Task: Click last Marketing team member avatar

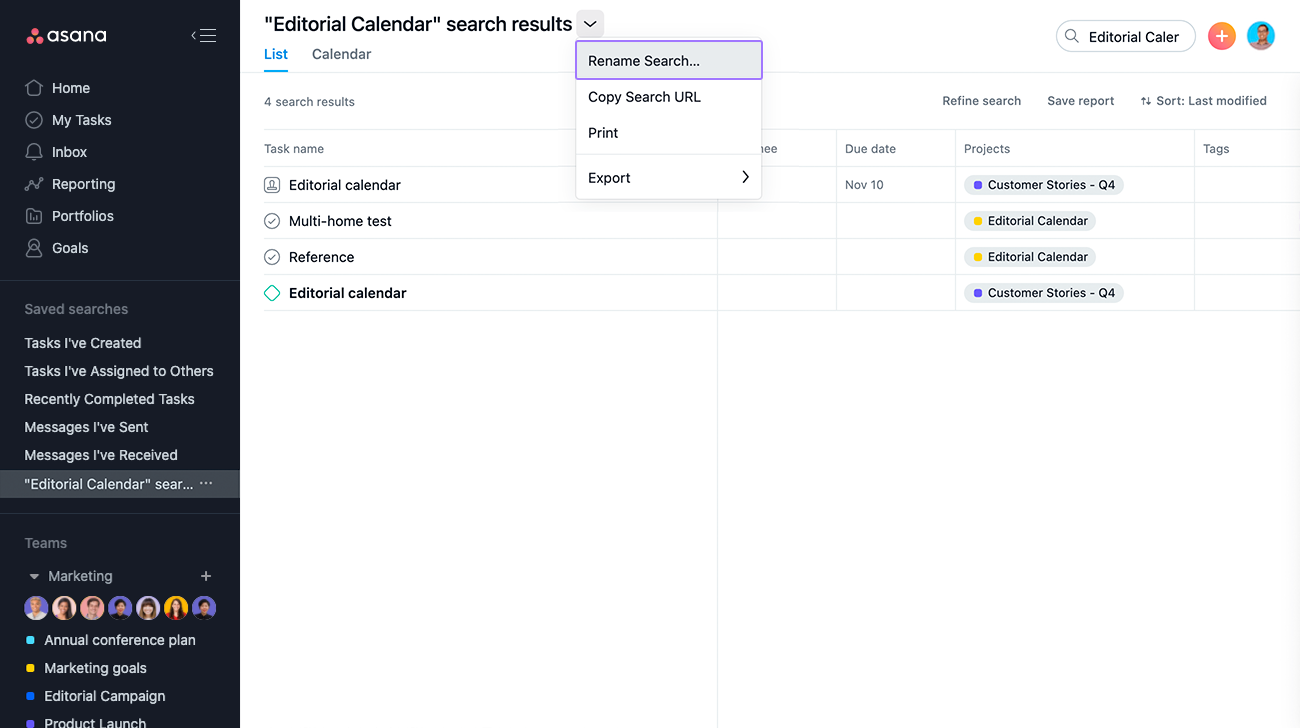Action: (x=204, y=608)
